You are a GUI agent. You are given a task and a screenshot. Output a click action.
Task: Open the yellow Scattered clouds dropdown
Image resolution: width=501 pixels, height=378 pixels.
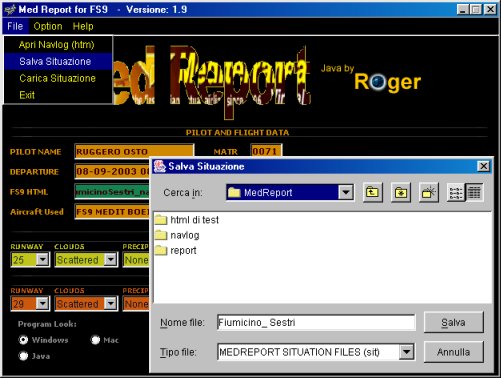[110, 259]
